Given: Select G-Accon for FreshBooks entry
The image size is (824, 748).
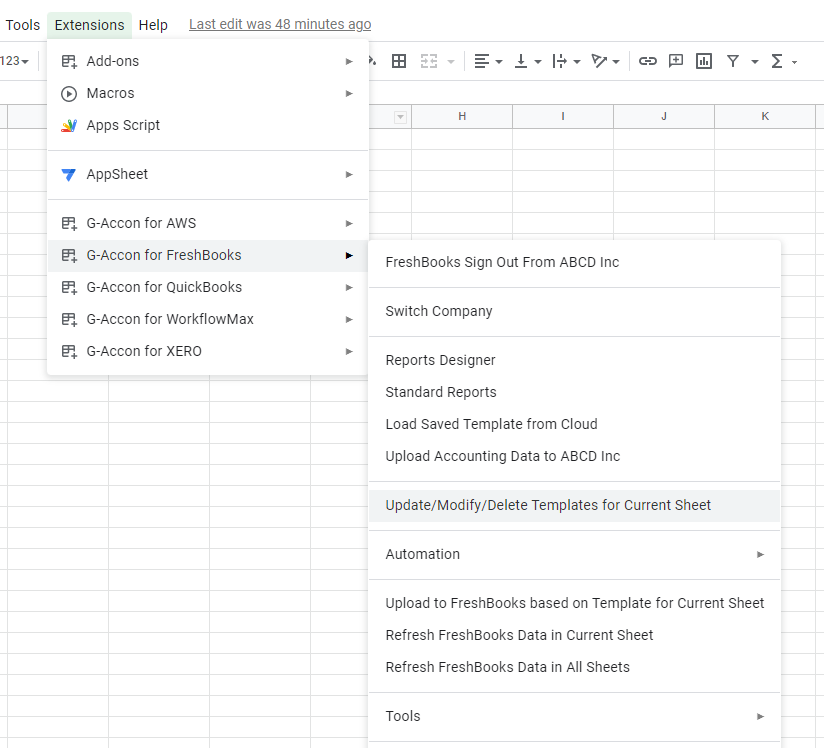Looking at the screenshot, I should click(x=208, y=255).
